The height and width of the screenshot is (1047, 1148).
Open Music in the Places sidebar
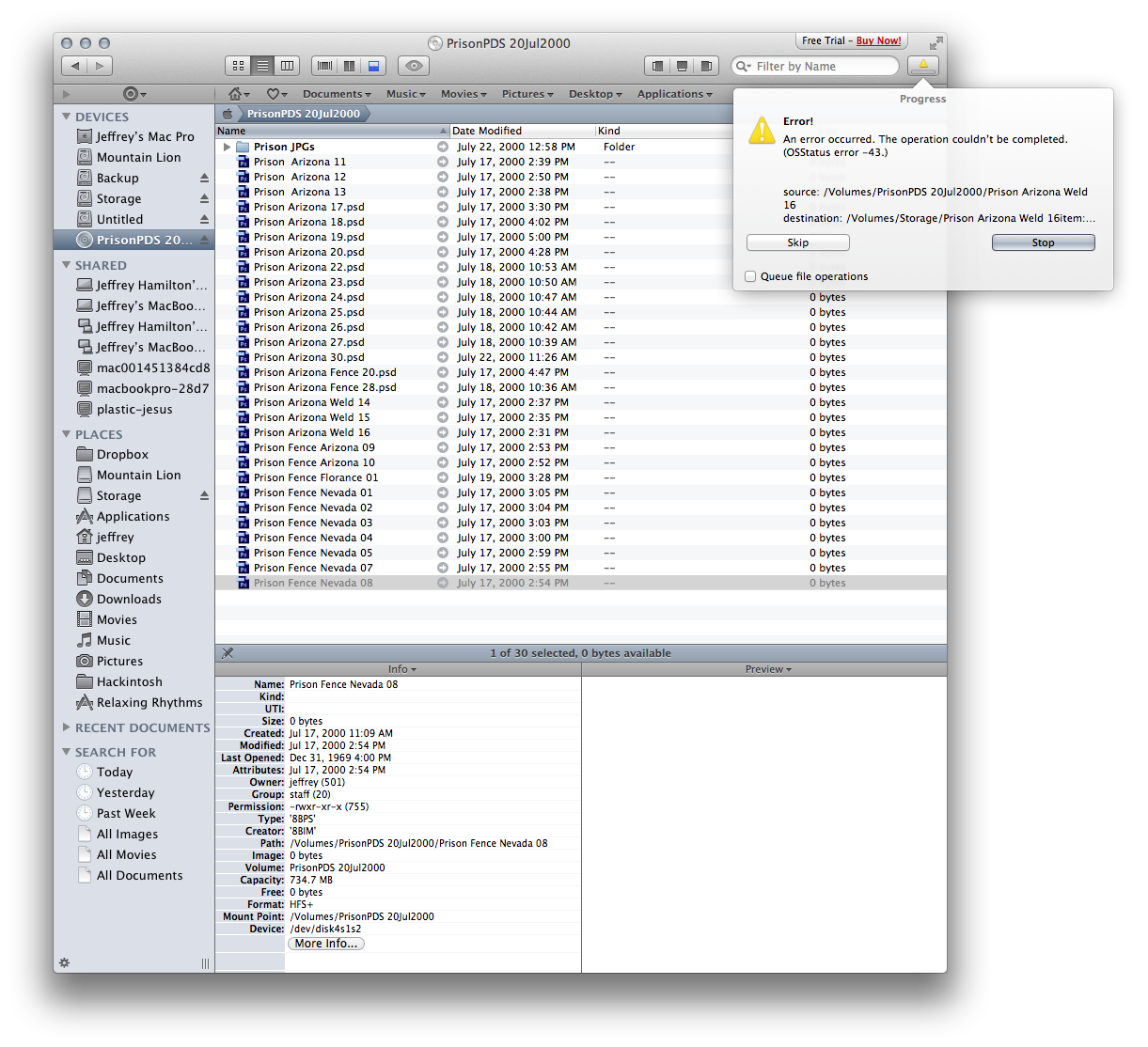tap(134, 640)
